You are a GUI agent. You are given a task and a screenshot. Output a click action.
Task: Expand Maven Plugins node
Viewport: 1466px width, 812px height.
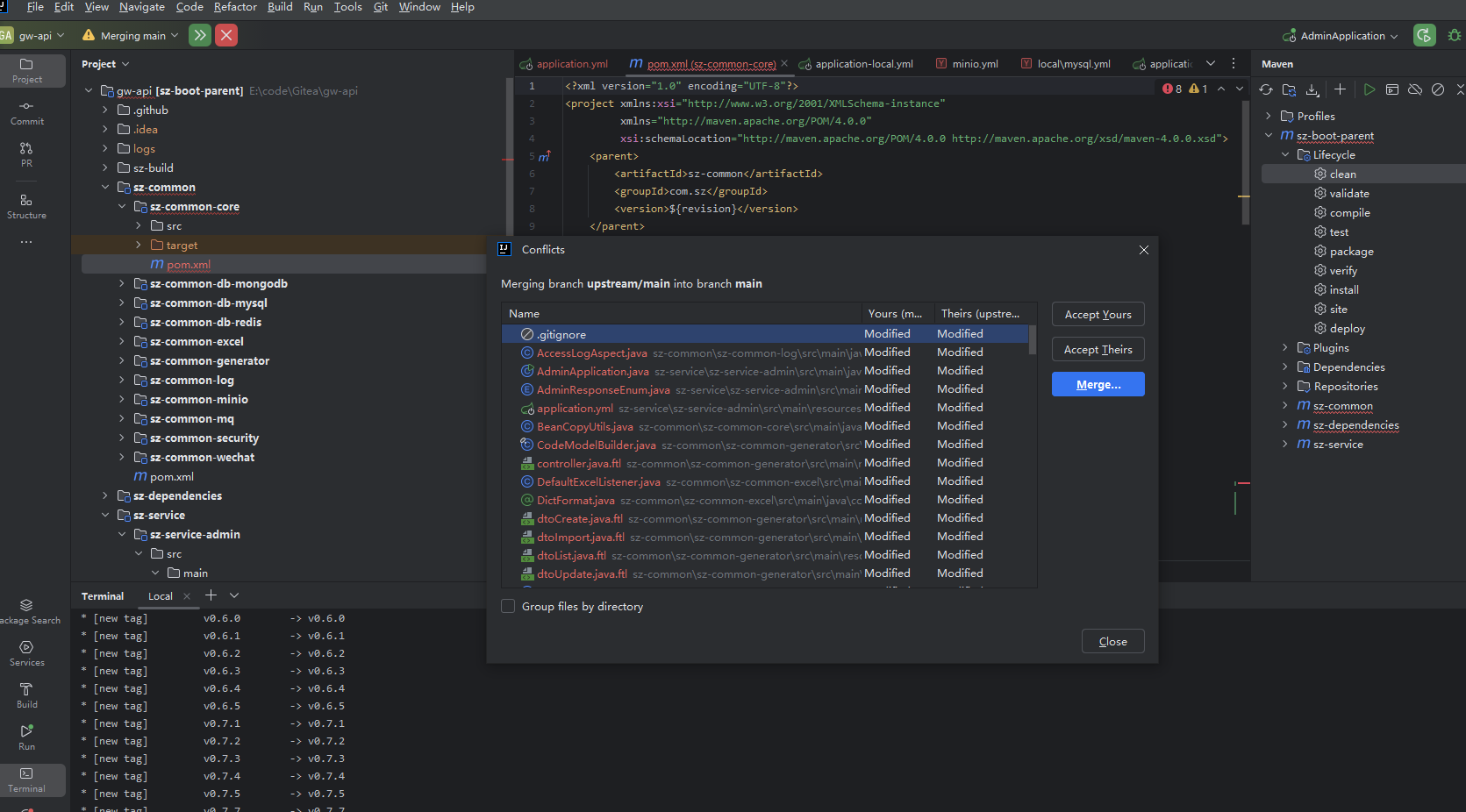1285,347
